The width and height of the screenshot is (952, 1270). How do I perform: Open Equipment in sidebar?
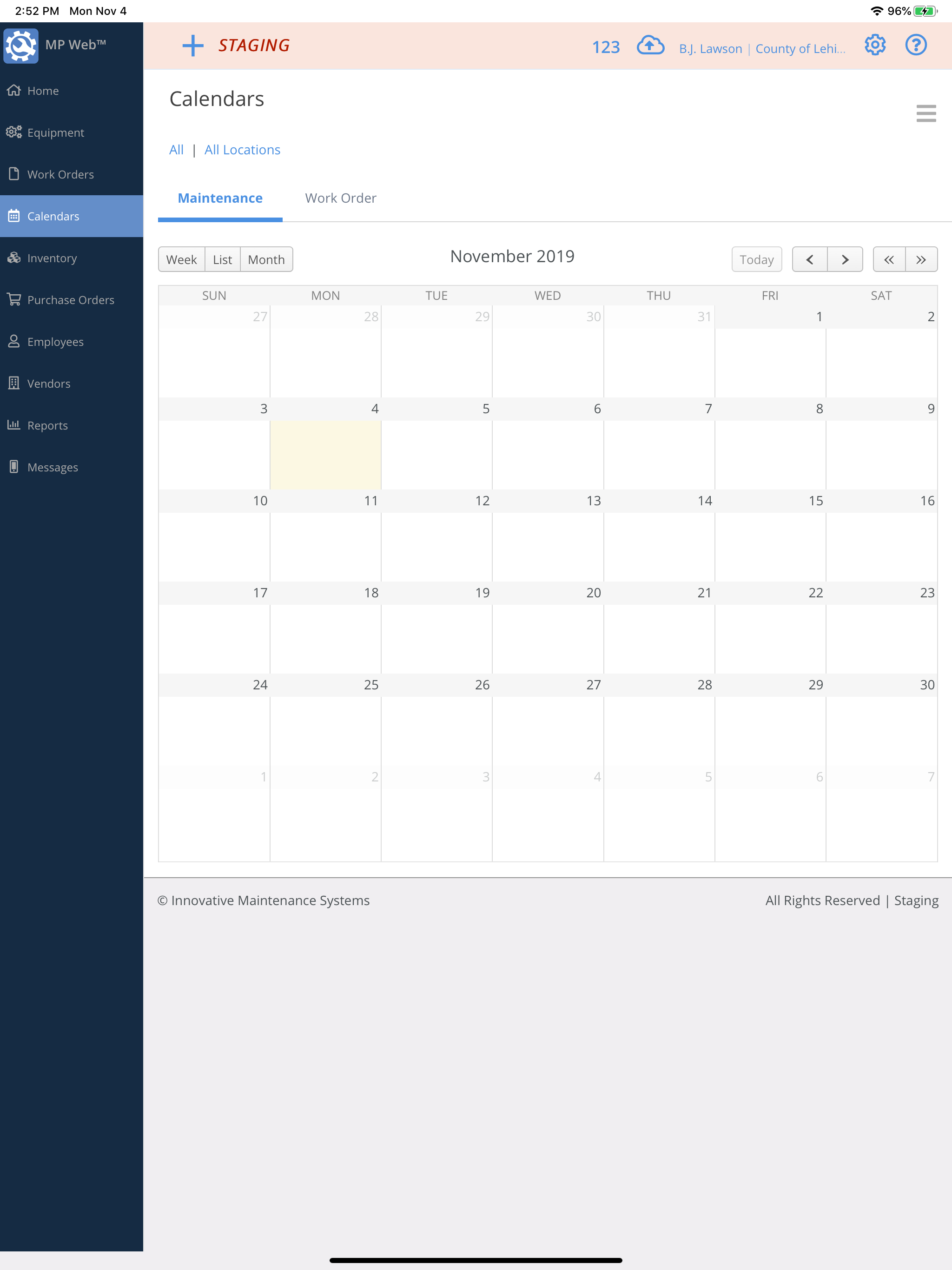point(71,132)
